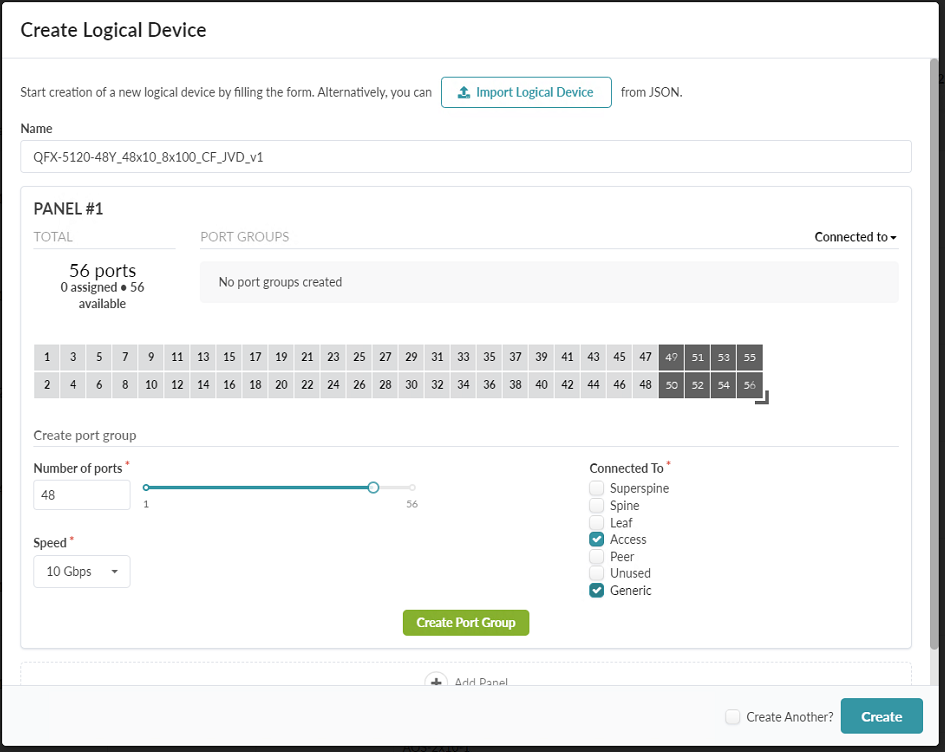Tick the Create Another checkbox
The height and width of the screenshot is (752, 945).
(x=733, y=717)
